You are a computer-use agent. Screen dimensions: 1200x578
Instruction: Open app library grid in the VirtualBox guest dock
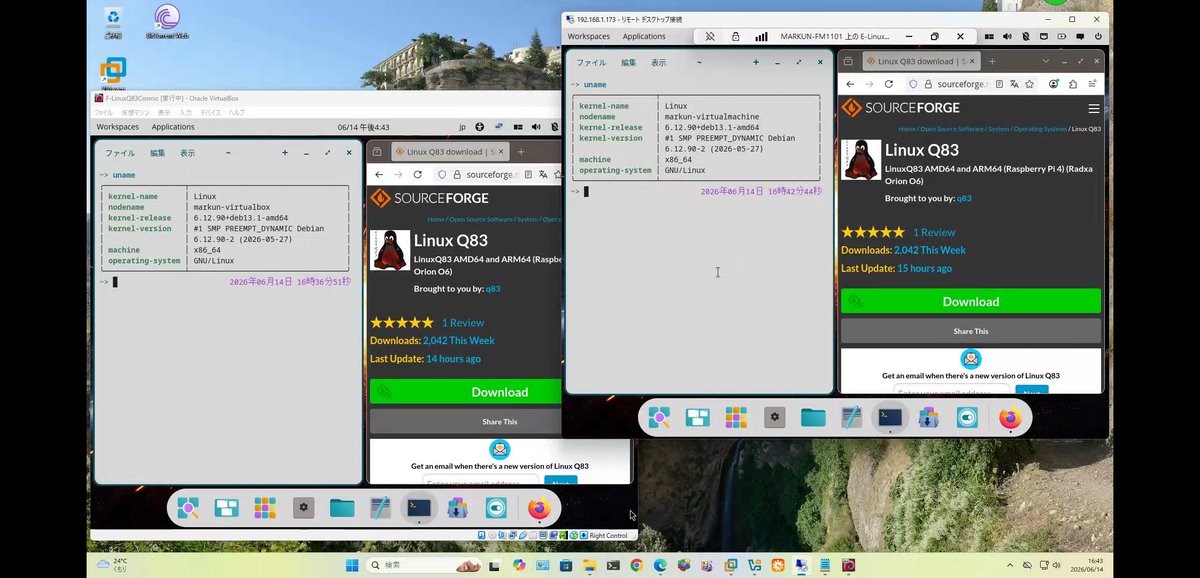pyautogui.click(x=265, y=508)
